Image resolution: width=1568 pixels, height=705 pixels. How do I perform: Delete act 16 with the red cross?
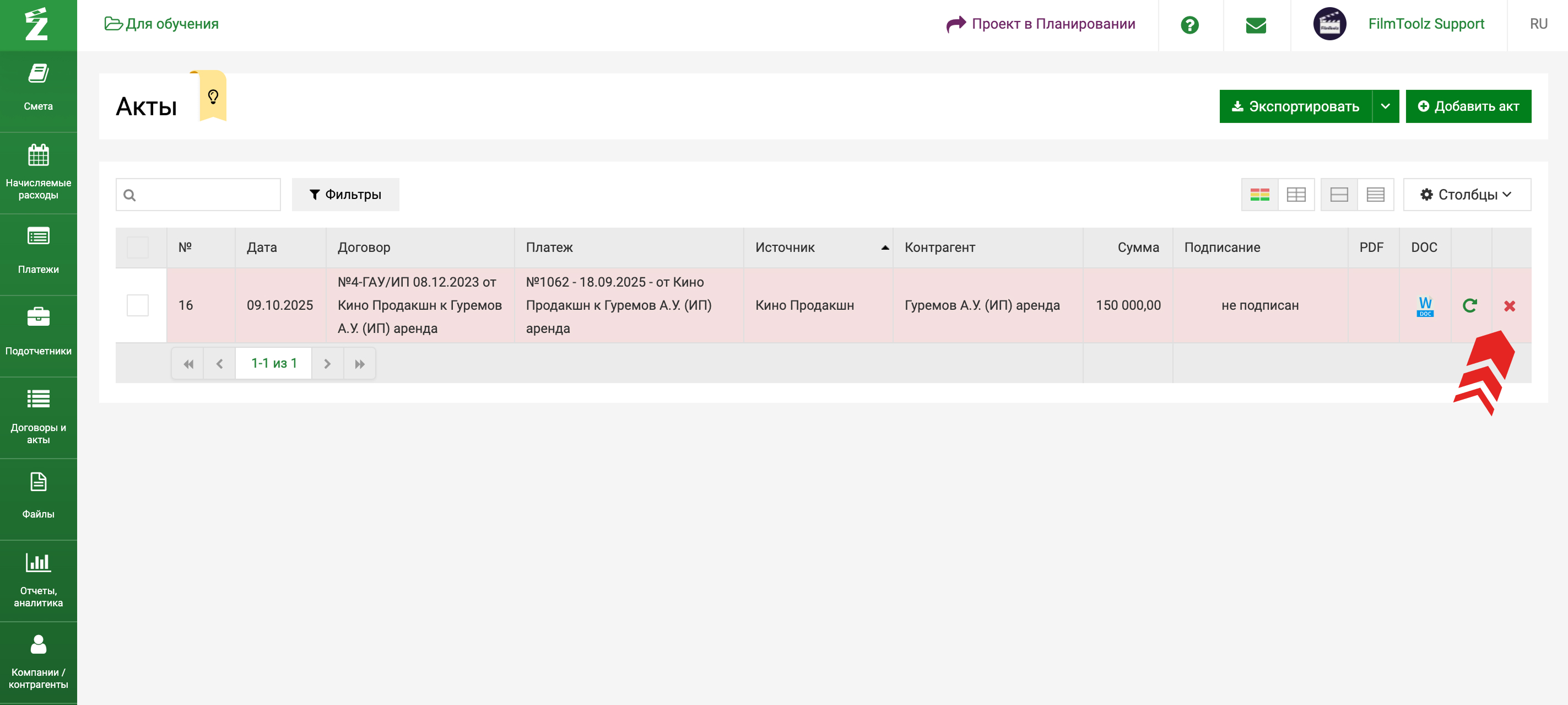pyautogui.click(x=1509, y=305)
